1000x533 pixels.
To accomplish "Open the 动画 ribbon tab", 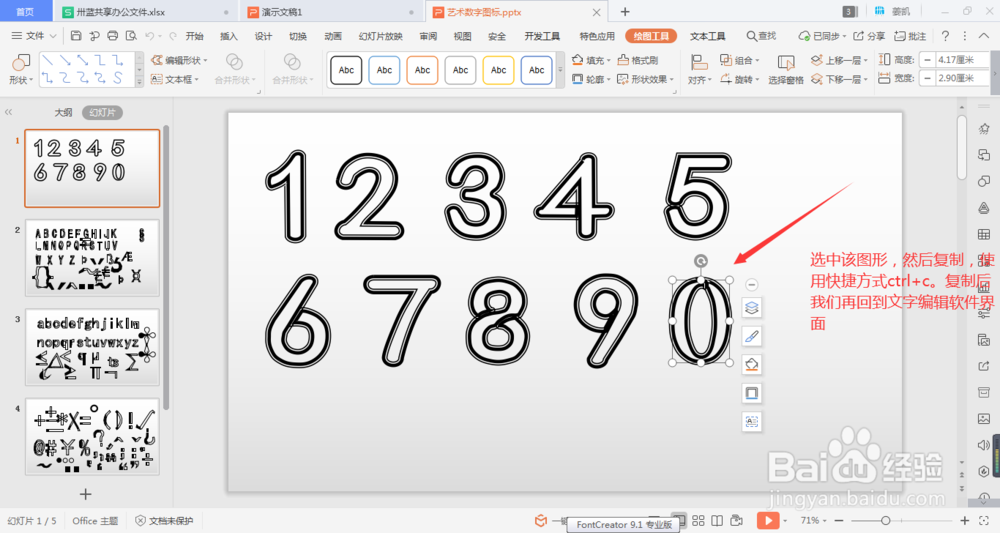I will 333,36.
